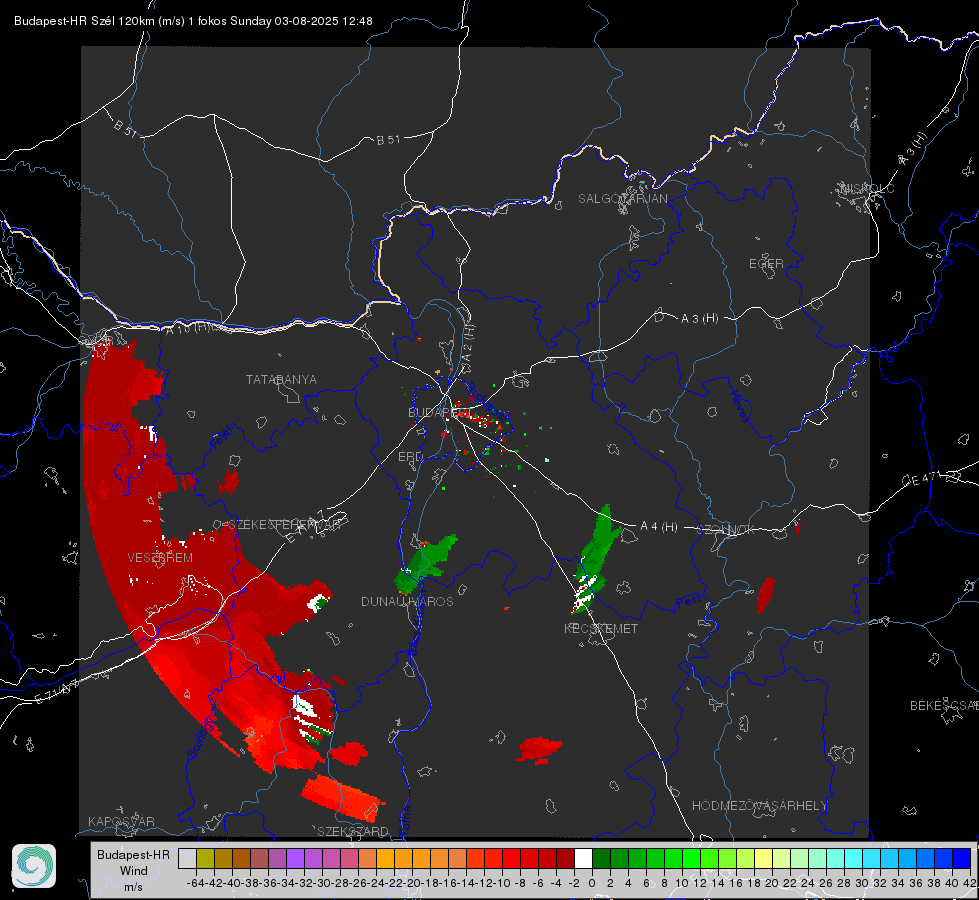
Task: Click the MISKOLC city label
Action: pyautogui.click(x=867, y=188)
